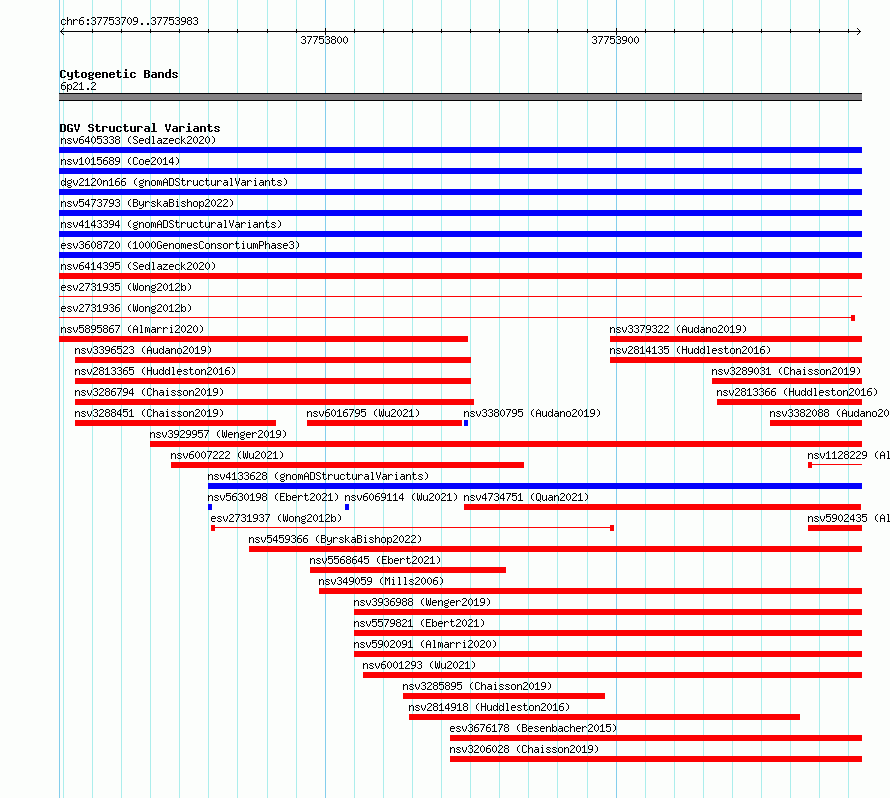890x798 pixels.
Task: Open nsv1128229 variant label
Action: coord(848,455)
